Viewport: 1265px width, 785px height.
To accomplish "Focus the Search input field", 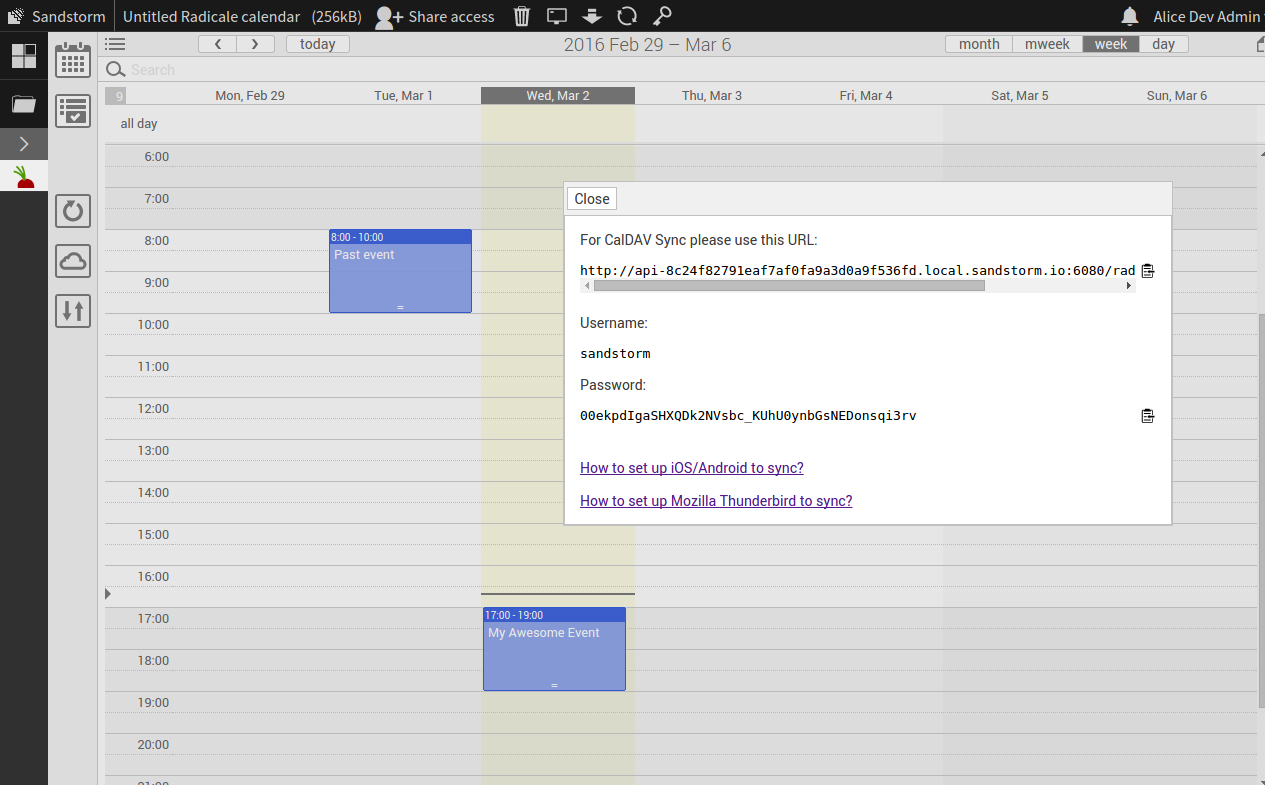I will (680, 70).
